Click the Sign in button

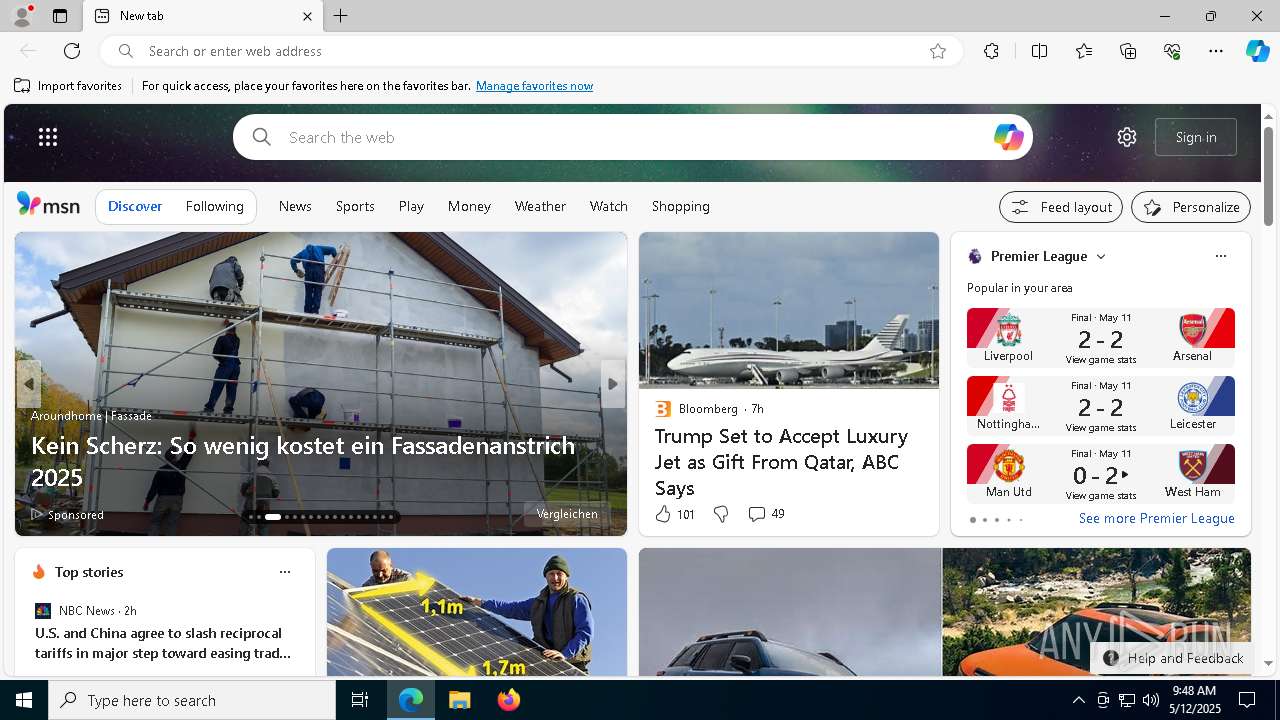pyautogui.click(x=1196, y=137)
